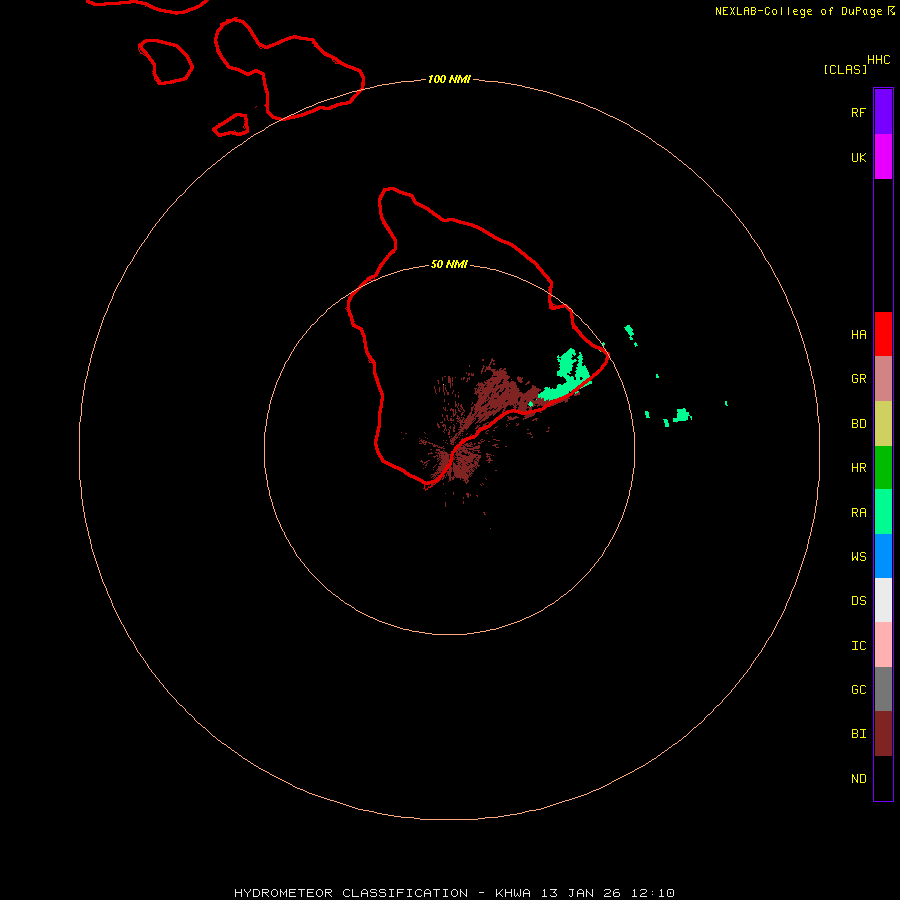Click the green rain cell offshore southeast of the island
900x900 pixels.
tap(681, 415)
